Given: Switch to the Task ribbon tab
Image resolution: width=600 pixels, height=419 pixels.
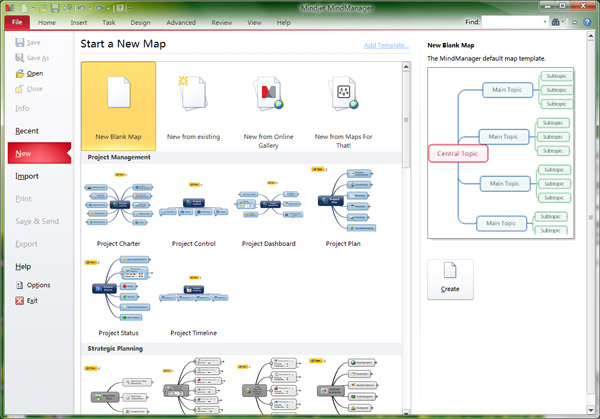Looking at the screenshot, I should (109, 23).
